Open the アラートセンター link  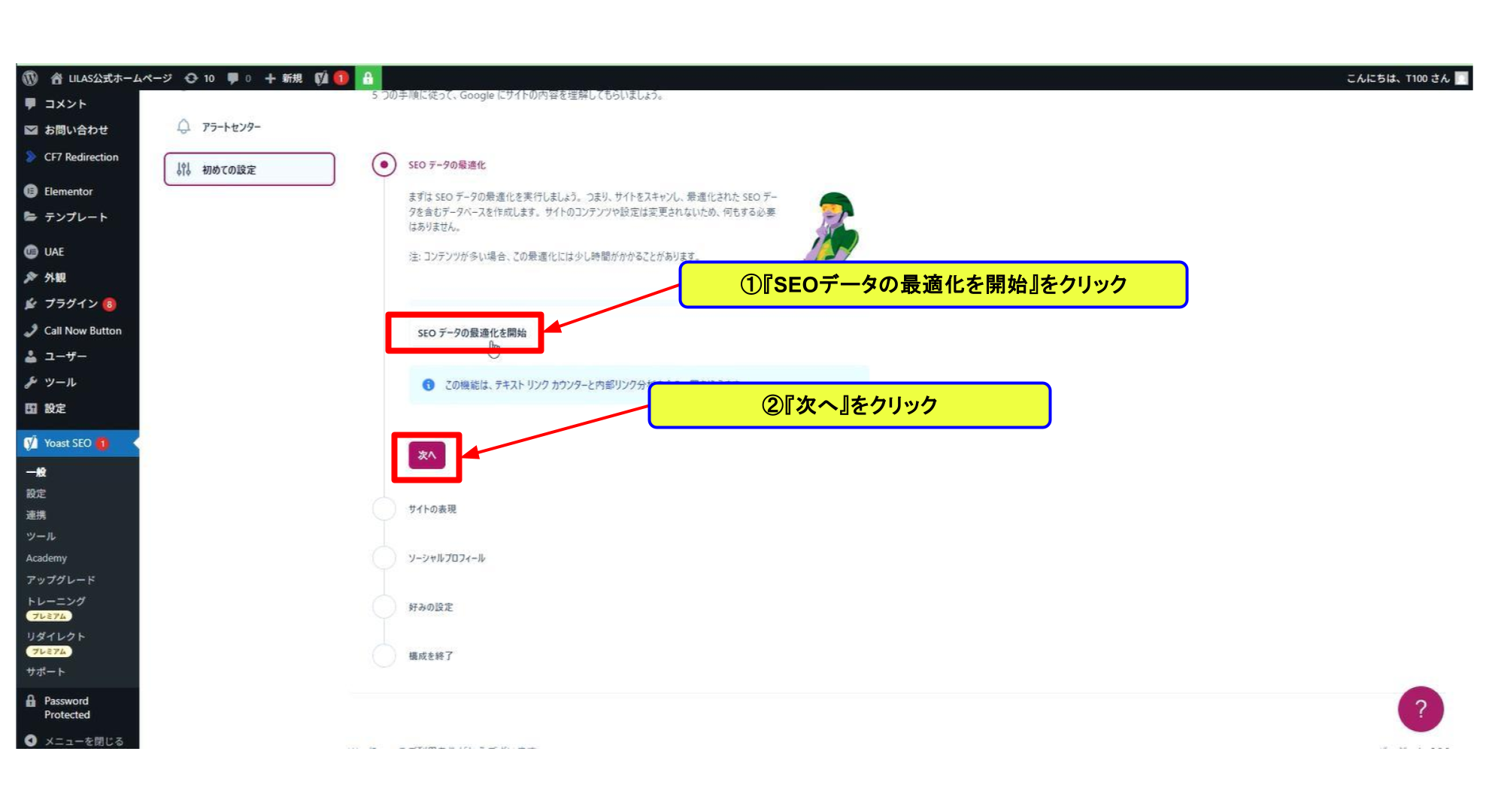point(231,127)
